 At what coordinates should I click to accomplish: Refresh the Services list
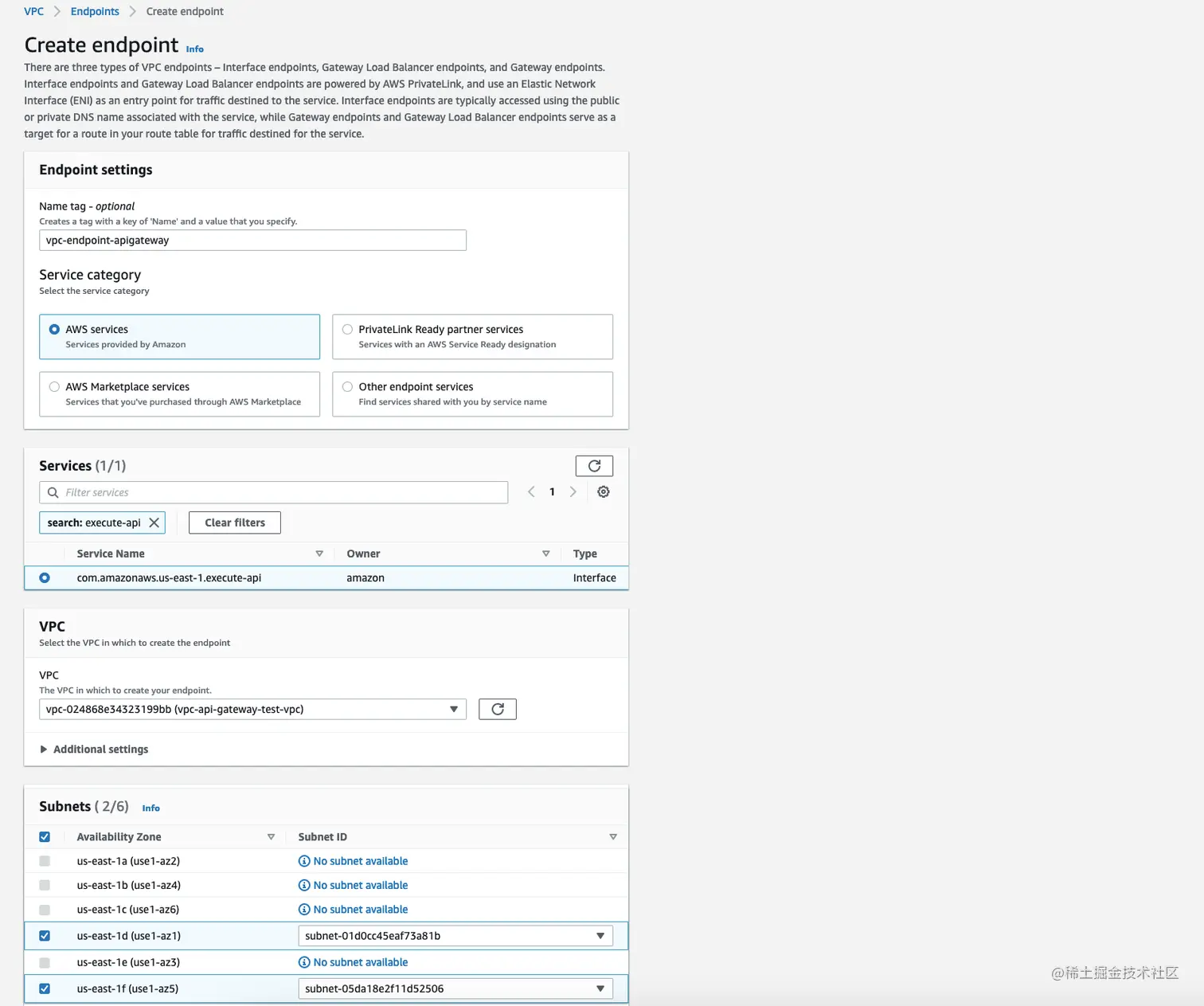tap(594, 466)
